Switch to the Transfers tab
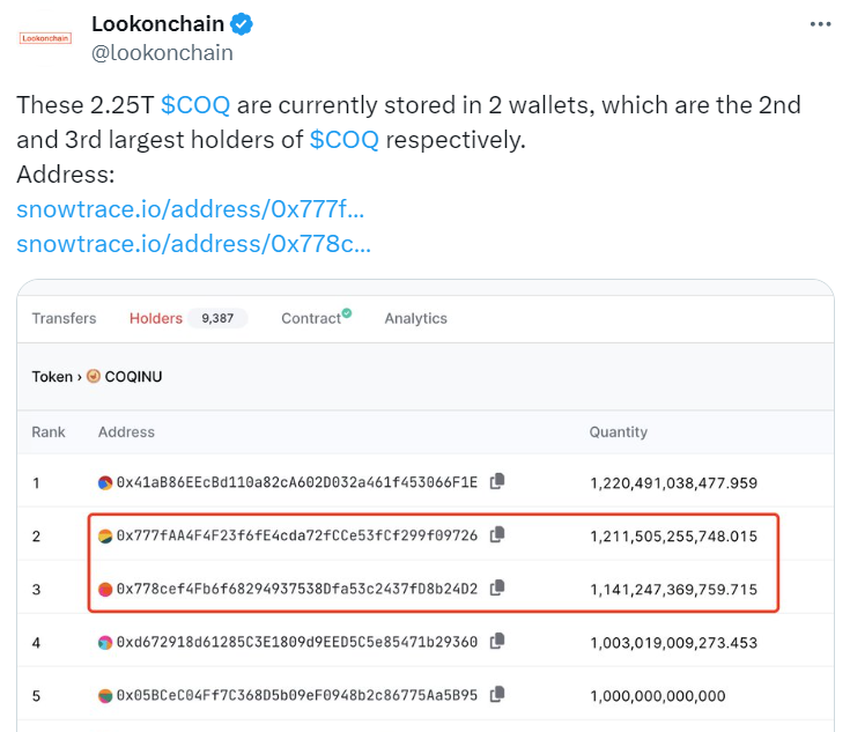The height and width of the screenshot is (732, 850). tap(64, 318)
